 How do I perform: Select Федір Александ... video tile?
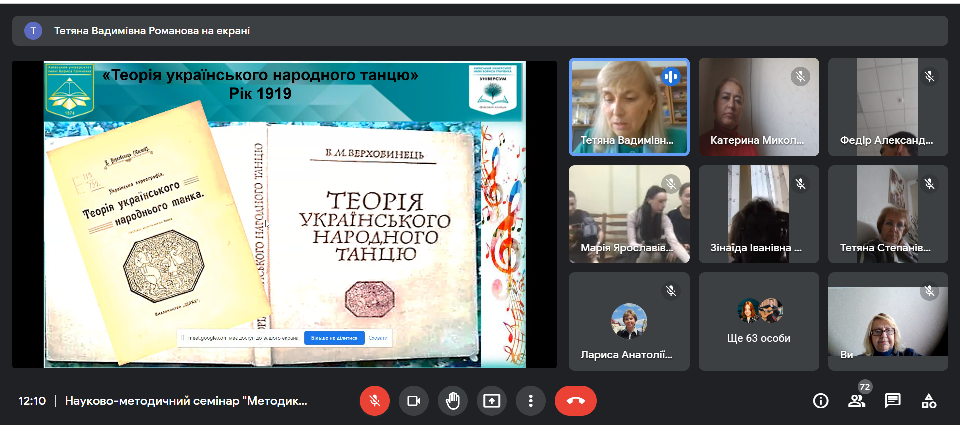[x=888, y=107]
